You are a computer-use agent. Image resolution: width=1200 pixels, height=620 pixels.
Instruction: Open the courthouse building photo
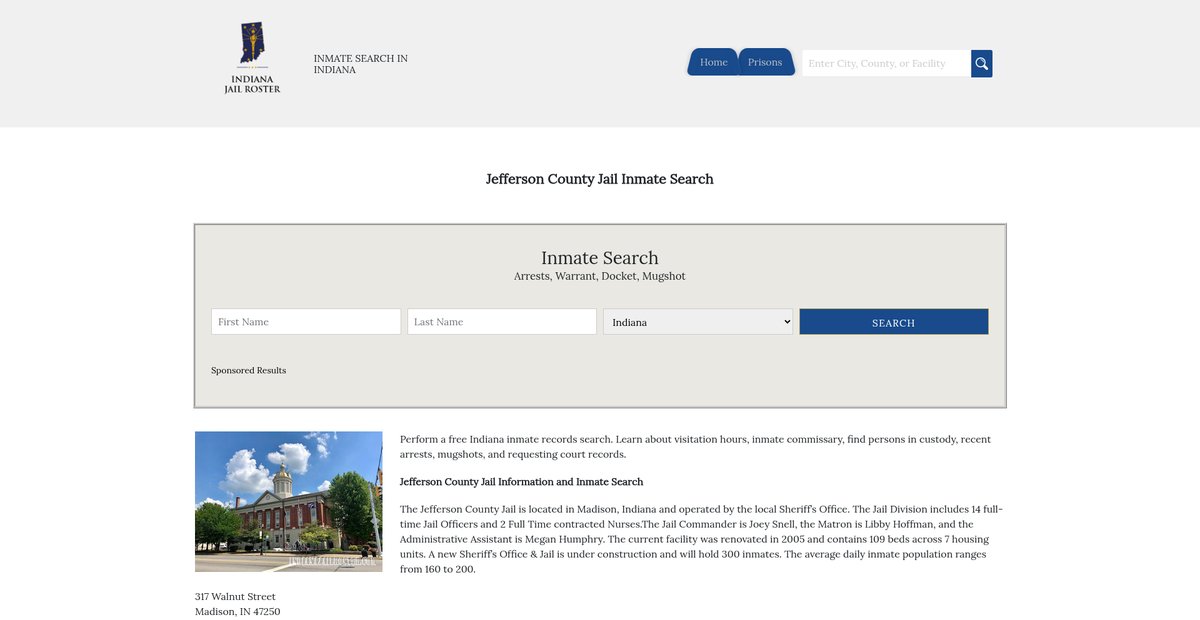click(x=288, y=501)
